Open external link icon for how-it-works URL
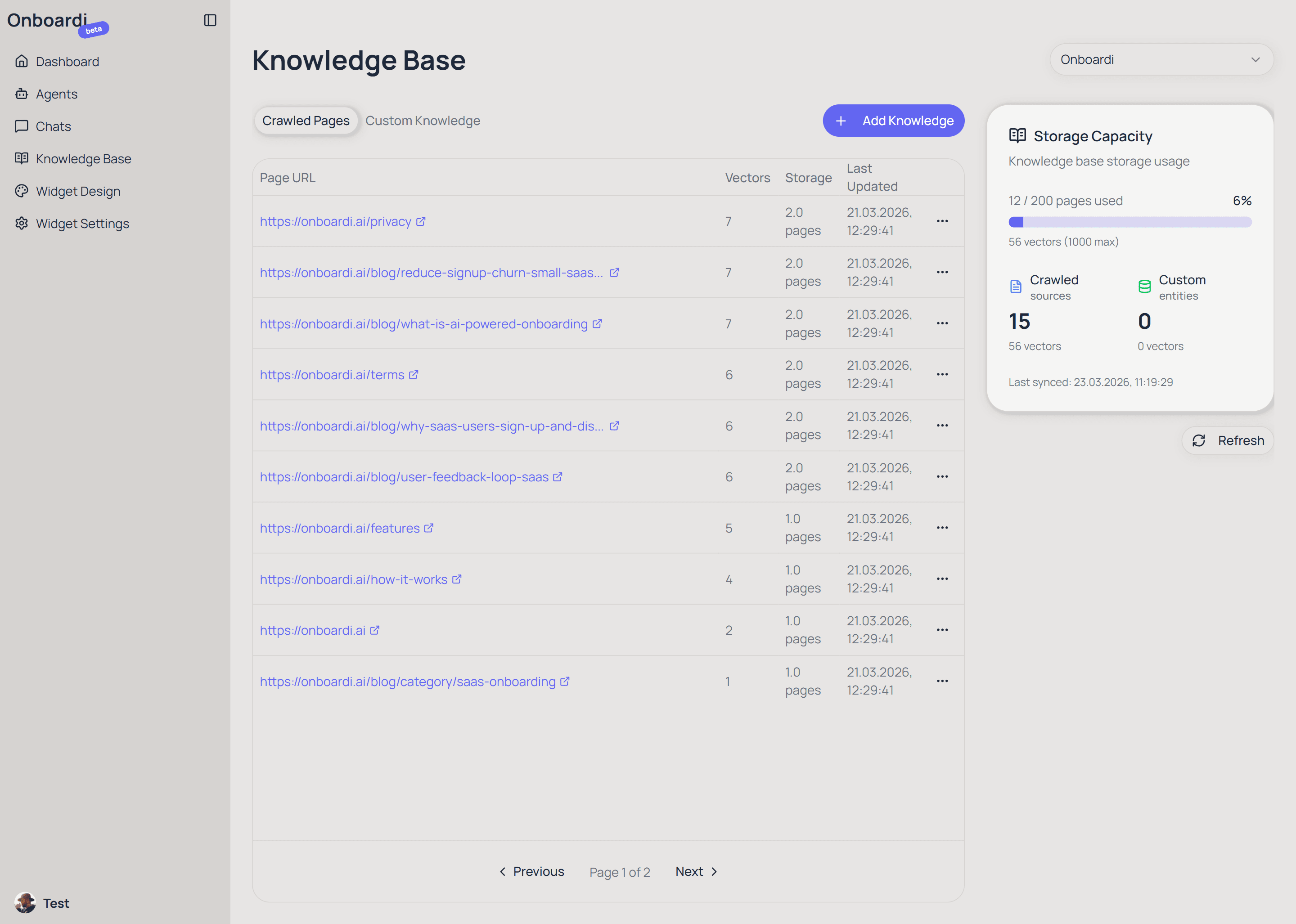Image resolution: width=1296 pixels, height=924 pixels. click(x=456, y=579)
